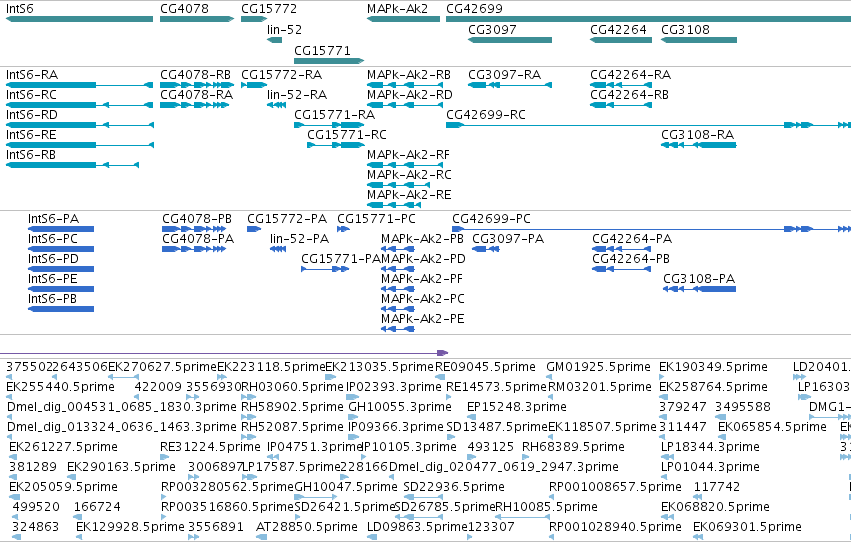Viewport: 851px width, 542px height.
Task: Click the lin-52-RA transcript
Action: (x=276, y=105)
